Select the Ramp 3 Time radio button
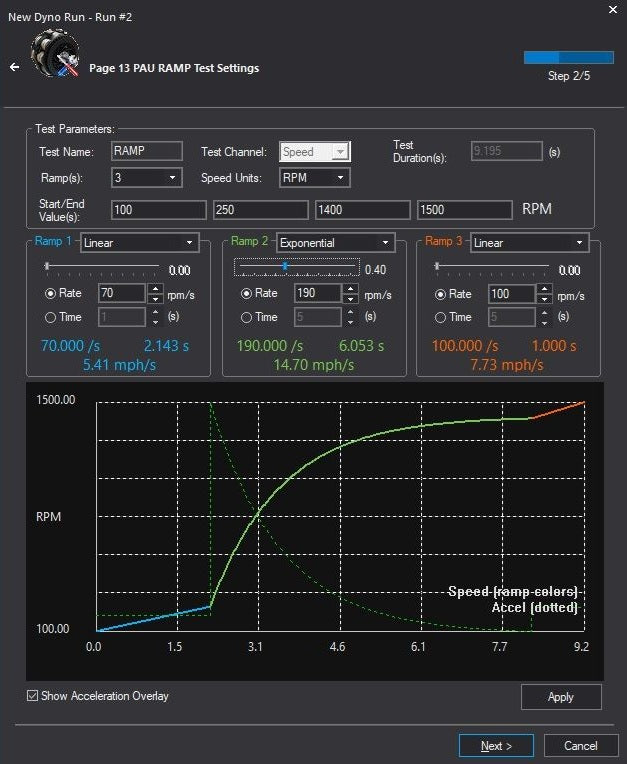The image size is (627, 764). (x=440, y=318)
